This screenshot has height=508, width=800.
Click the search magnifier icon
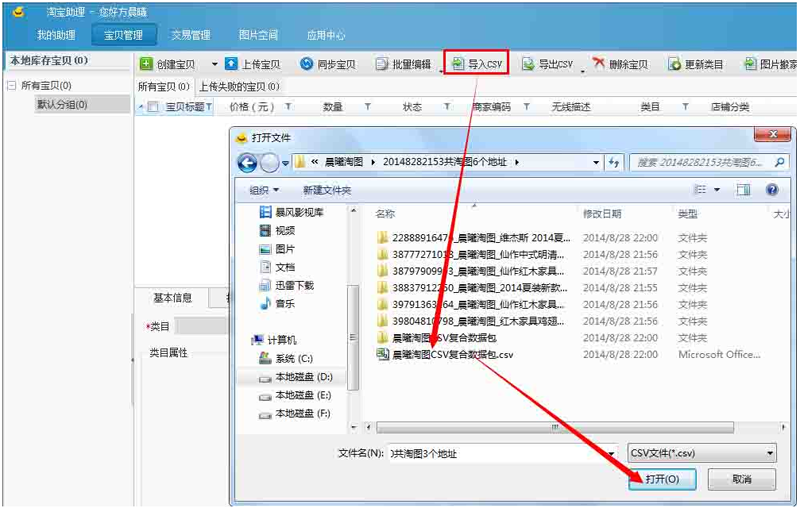(x=780, y=163)
